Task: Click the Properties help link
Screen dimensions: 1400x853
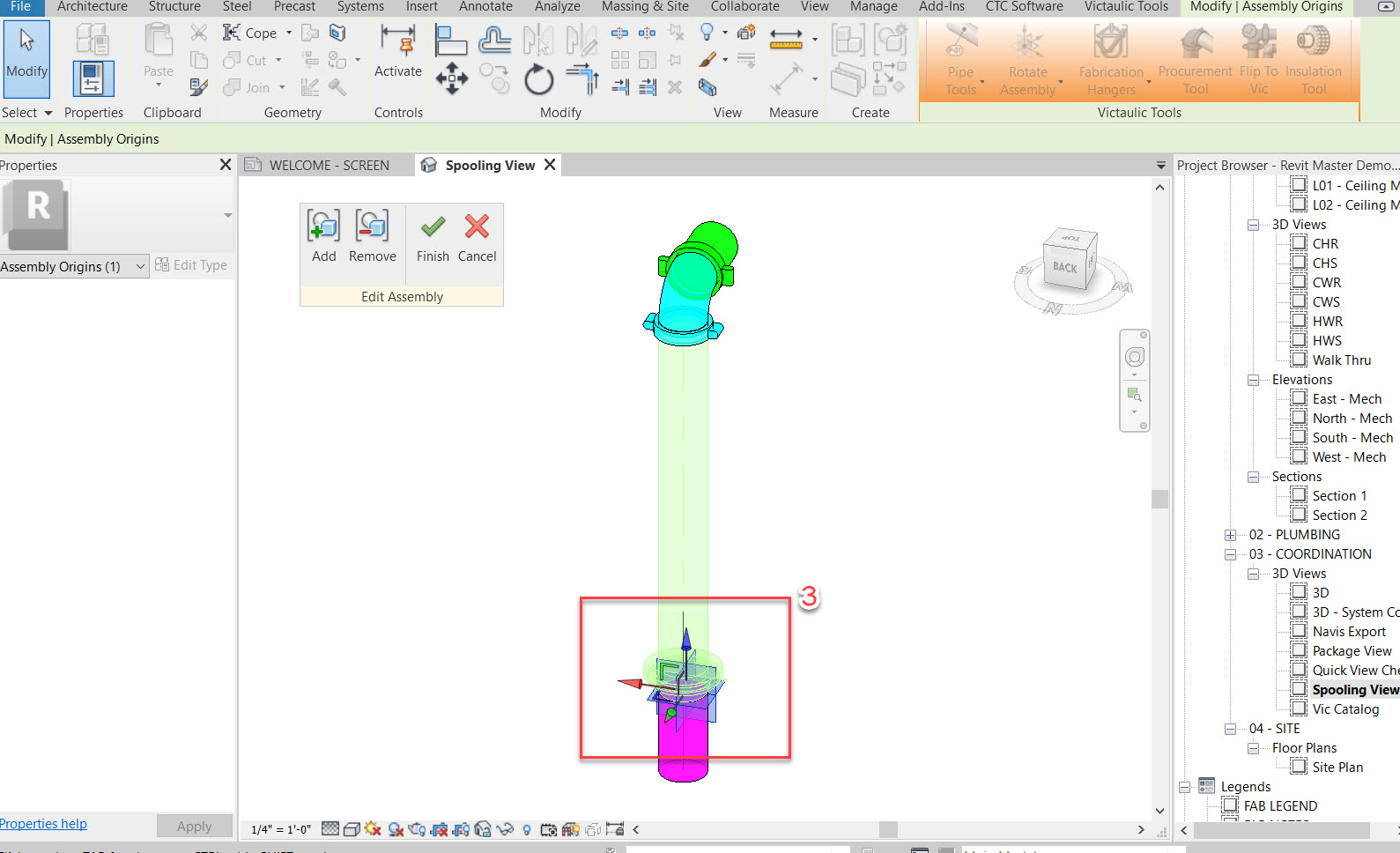Action: [43, 824]
